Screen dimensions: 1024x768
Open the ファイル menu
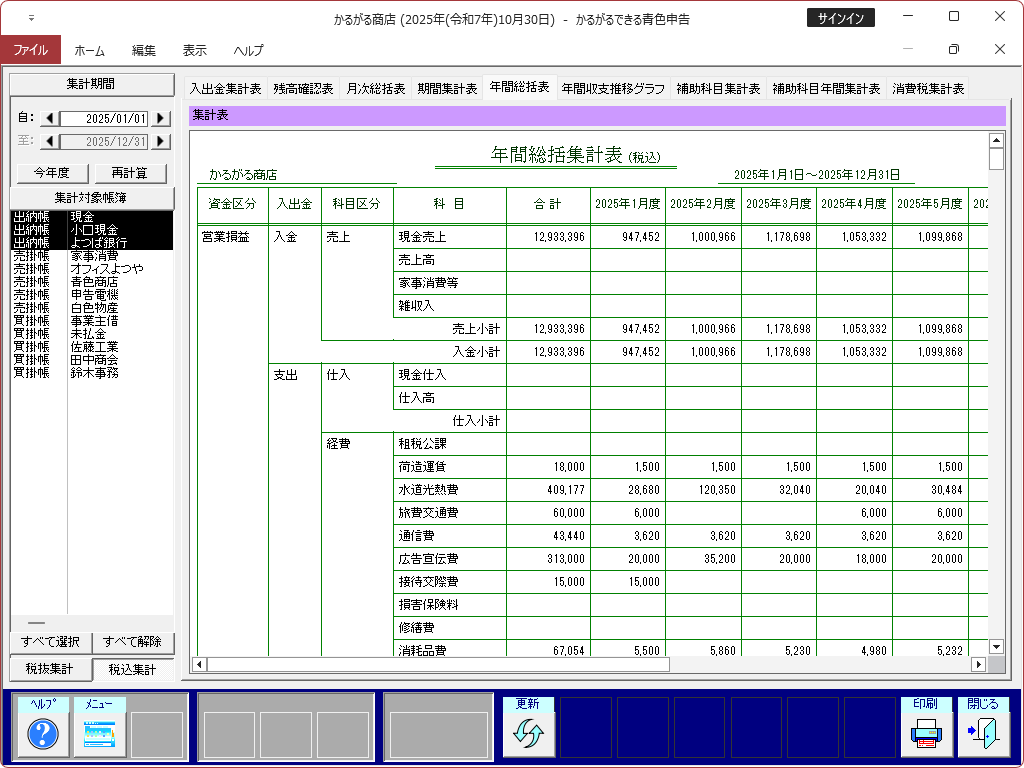pyautogui.click(x=30, y=50)
